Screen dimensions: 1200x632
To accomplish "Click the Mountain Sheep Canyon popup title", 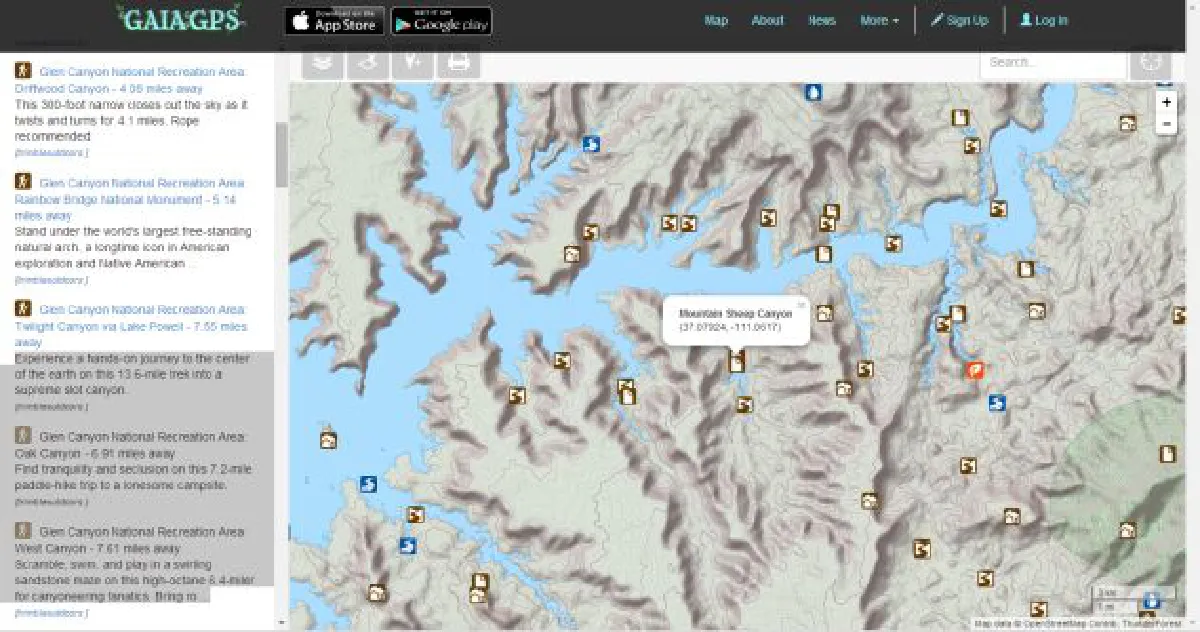I will point(735,314).
